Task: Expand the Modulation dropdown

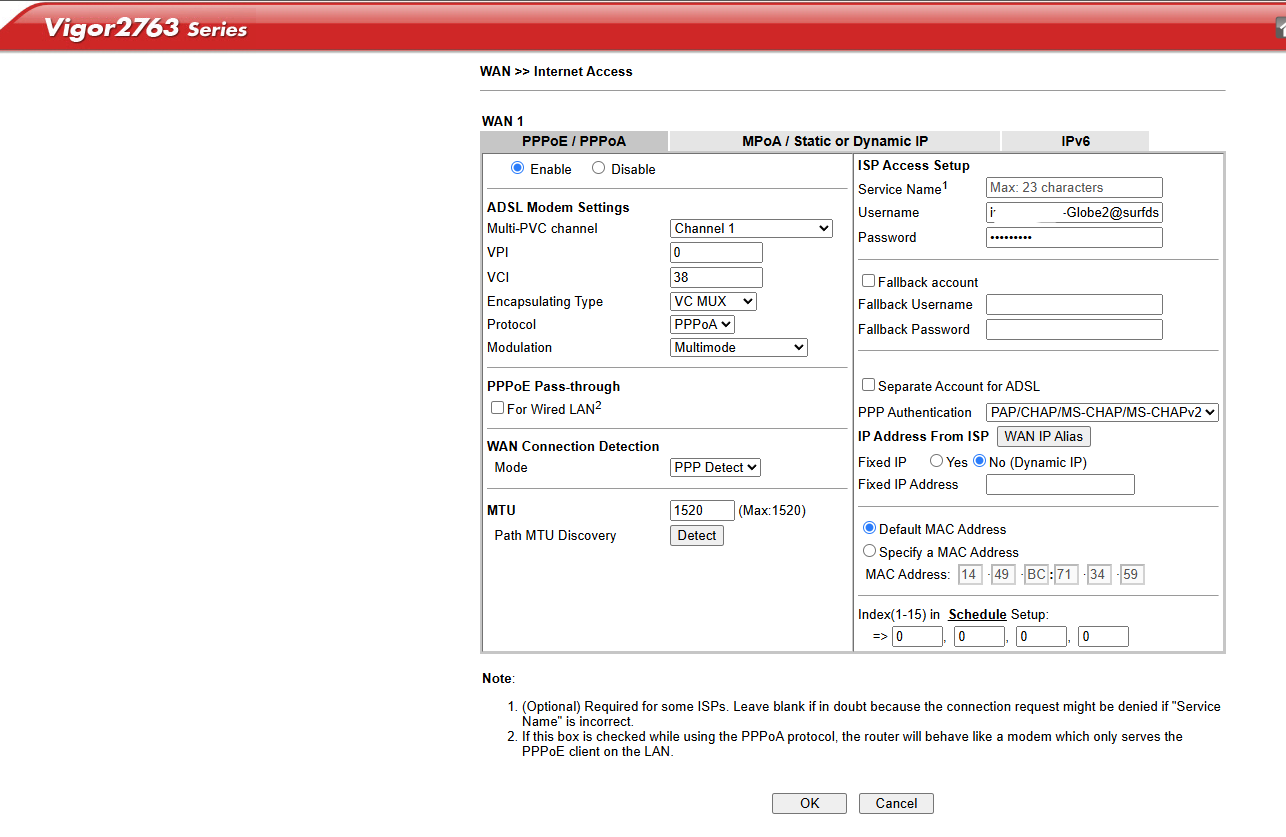Action: 738,347
